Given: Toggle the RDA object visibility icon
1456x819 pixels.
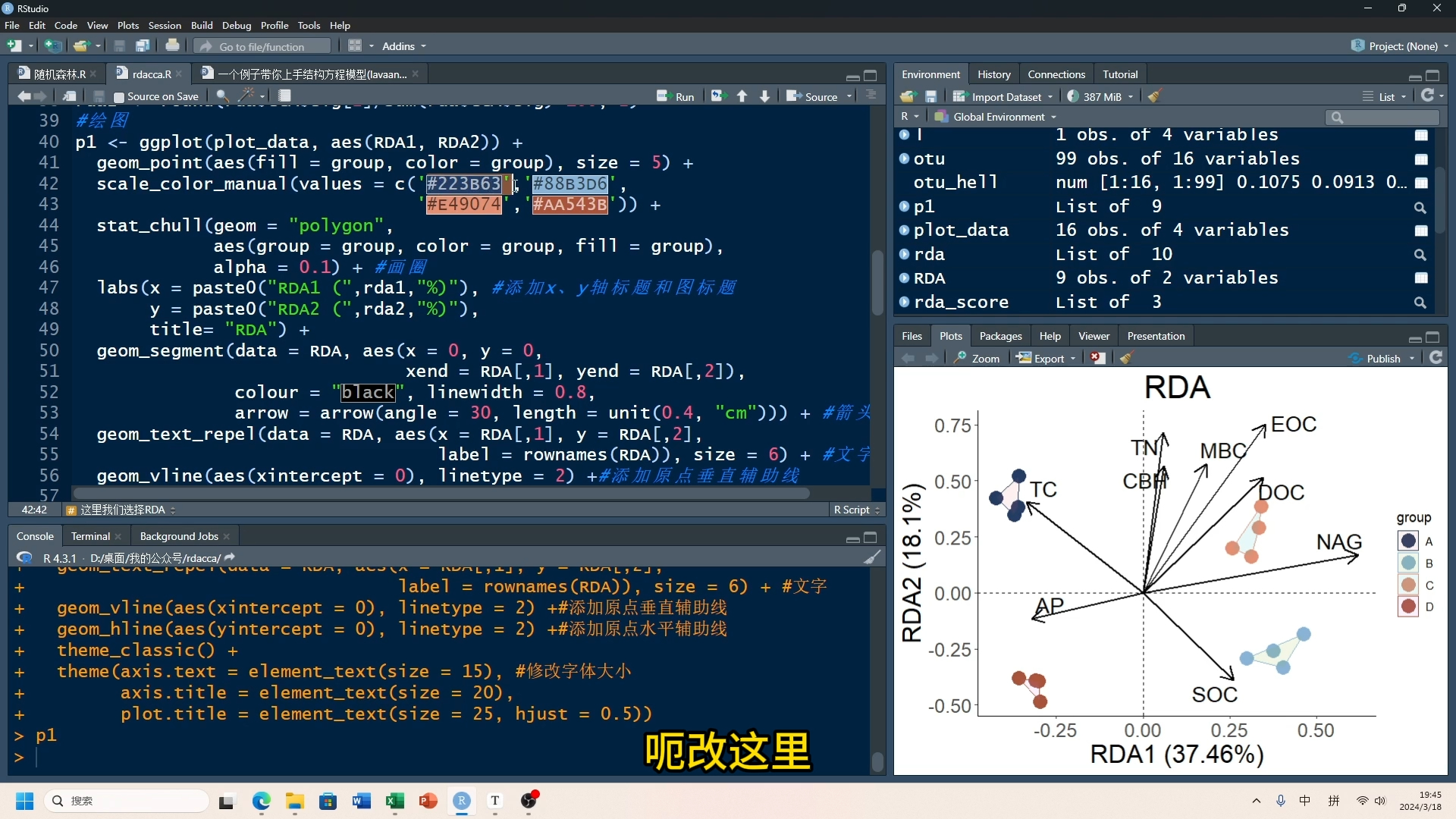Looking at the screenshot, I should point(905,278).
